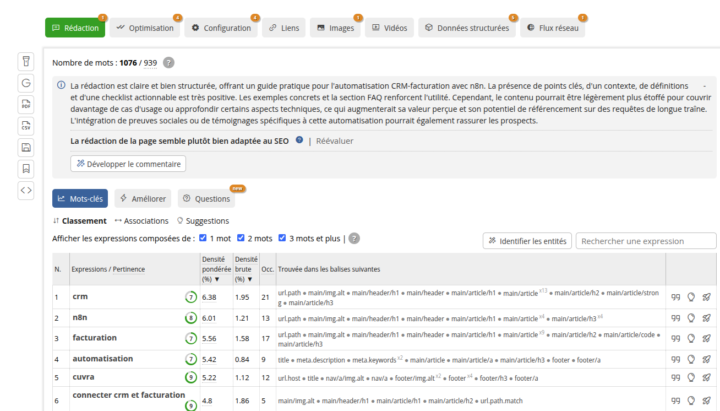Show the Associations view
This screenshot has height=411, width=720.
pos(141,221)
